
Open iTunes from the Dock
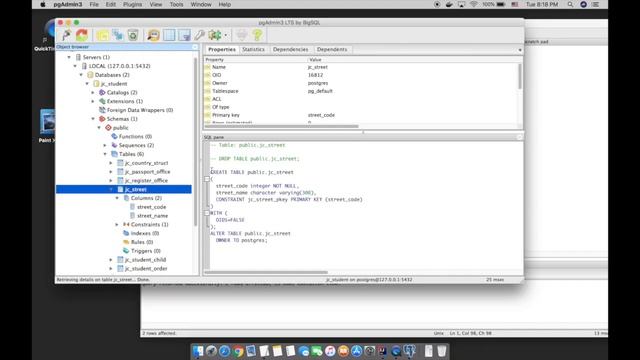click(330, 351)
